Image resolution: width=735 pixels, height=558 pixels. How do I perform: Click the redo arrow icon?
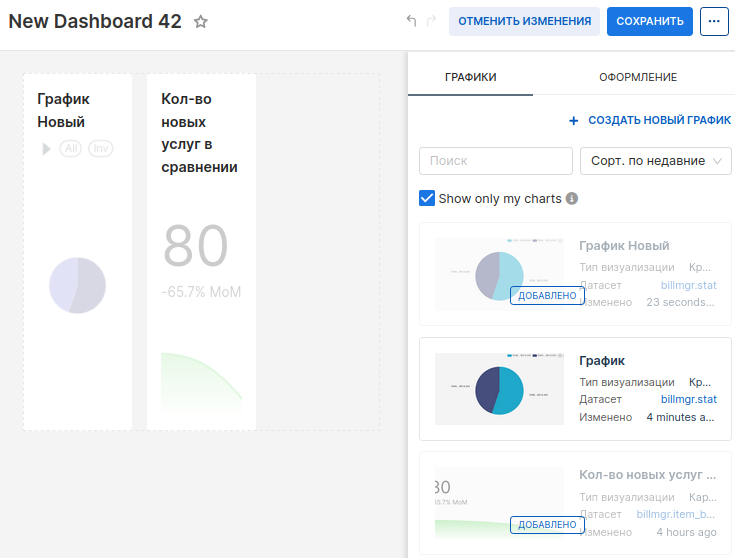point(431,21)
